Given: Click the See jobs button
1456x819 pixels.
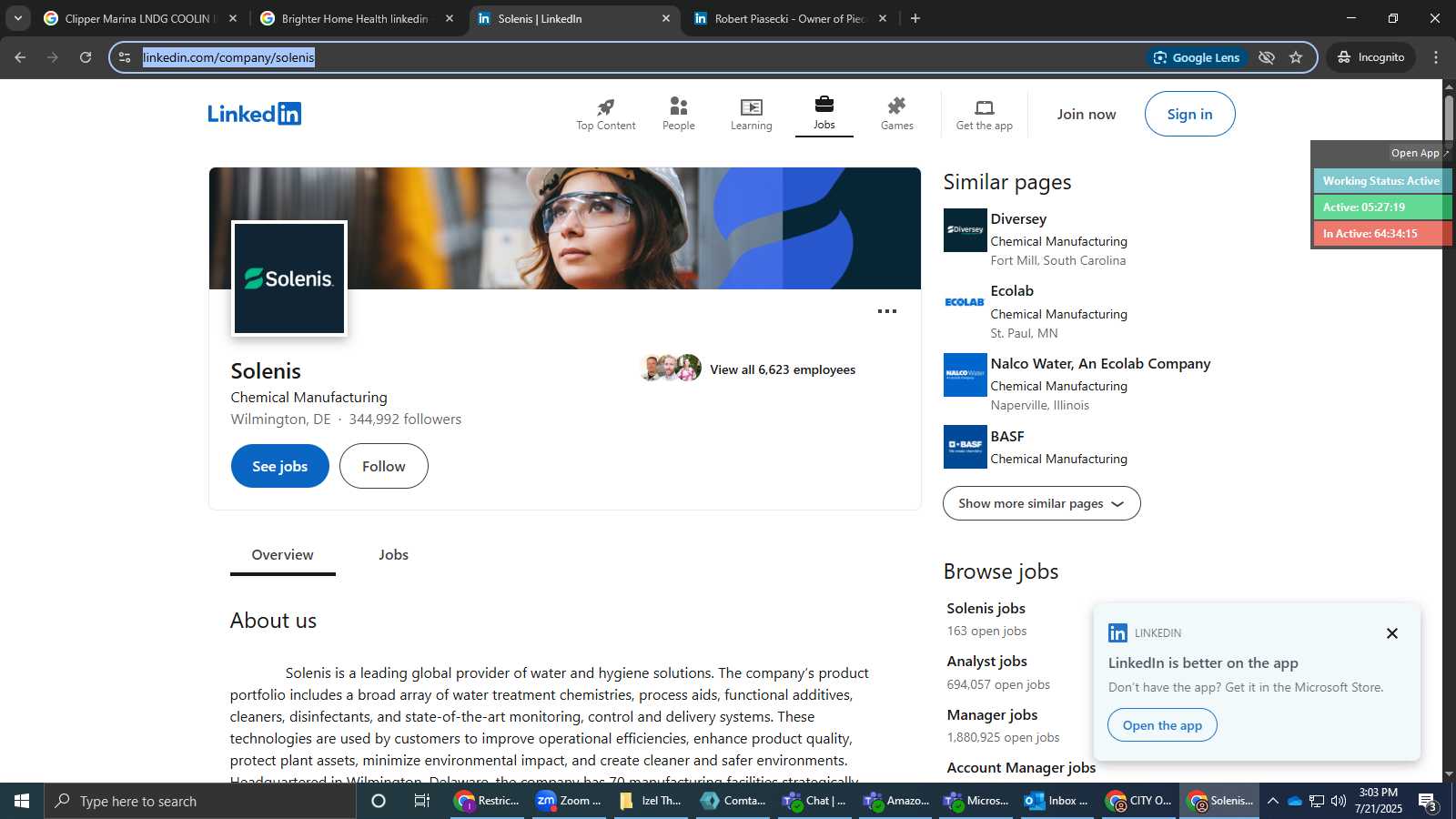Looking at the screenshot, I should tap(279, 466).
